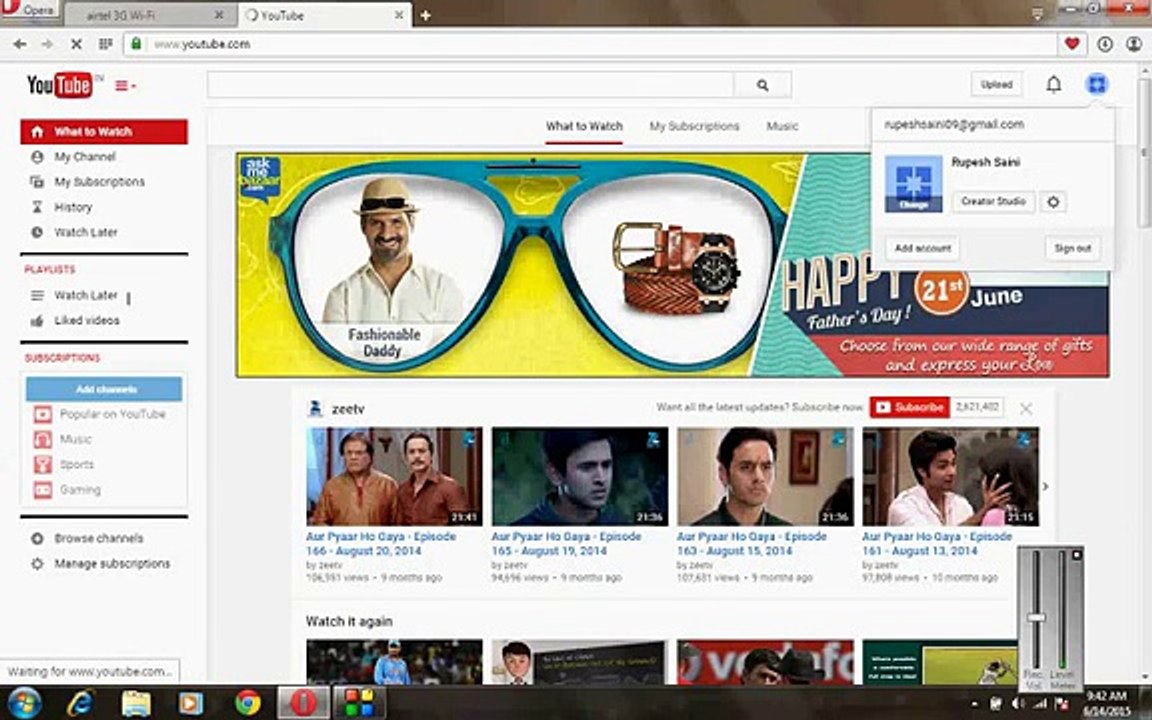Open the YouTube guide menu icon
Viewport: 1152px width, 720px height.
coord(125,86)
